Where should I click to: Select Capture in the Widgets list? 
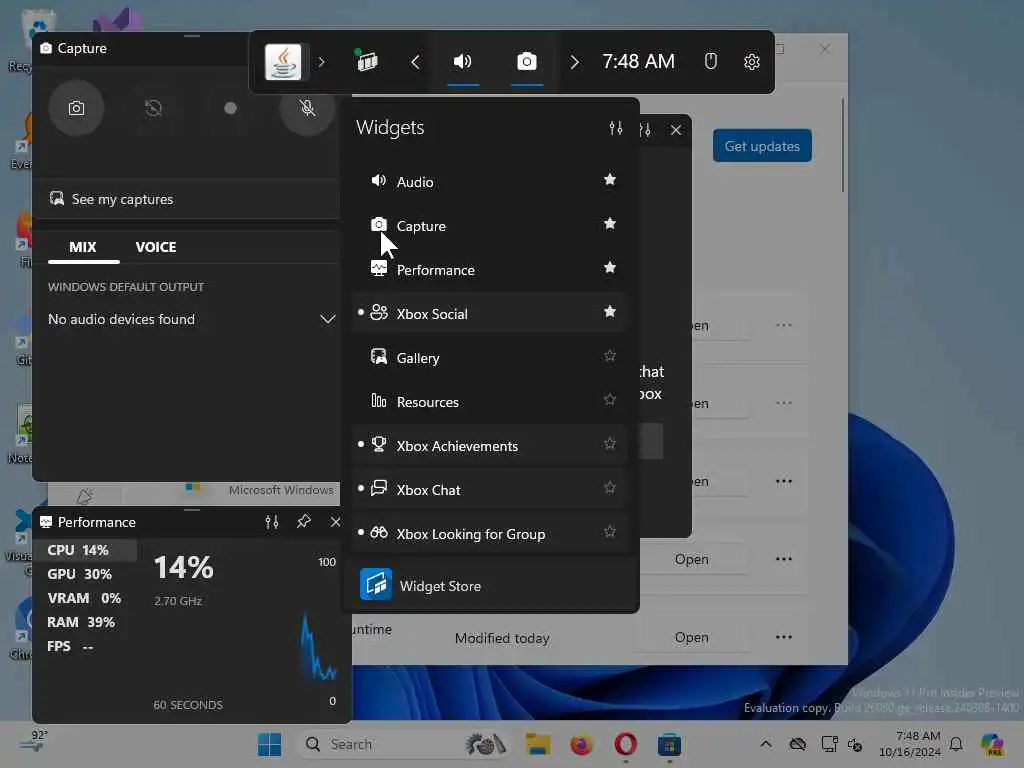[489, 226]
